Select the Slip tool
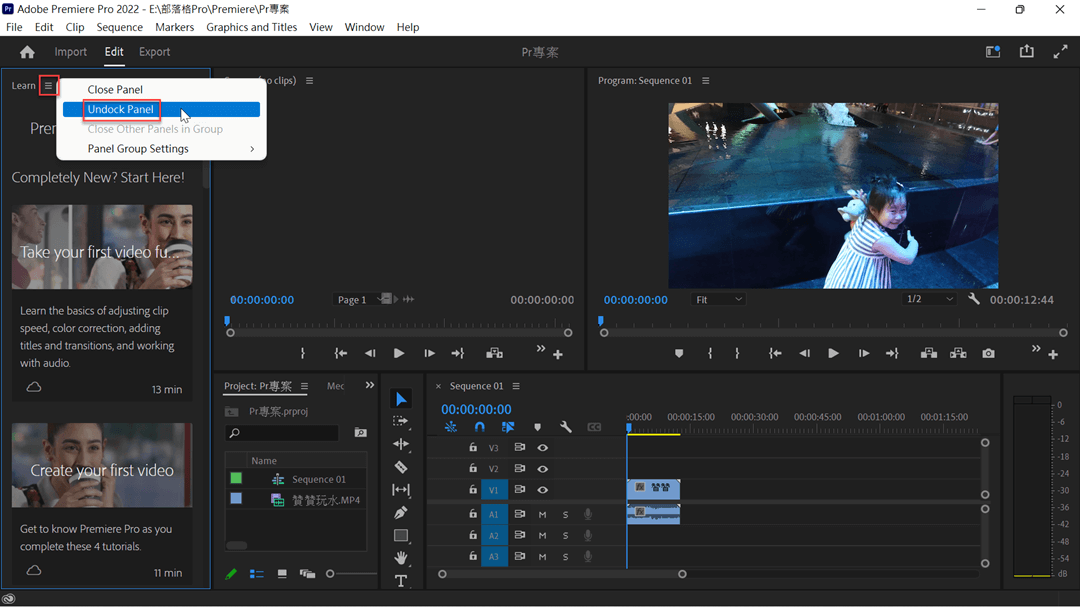 401,490
